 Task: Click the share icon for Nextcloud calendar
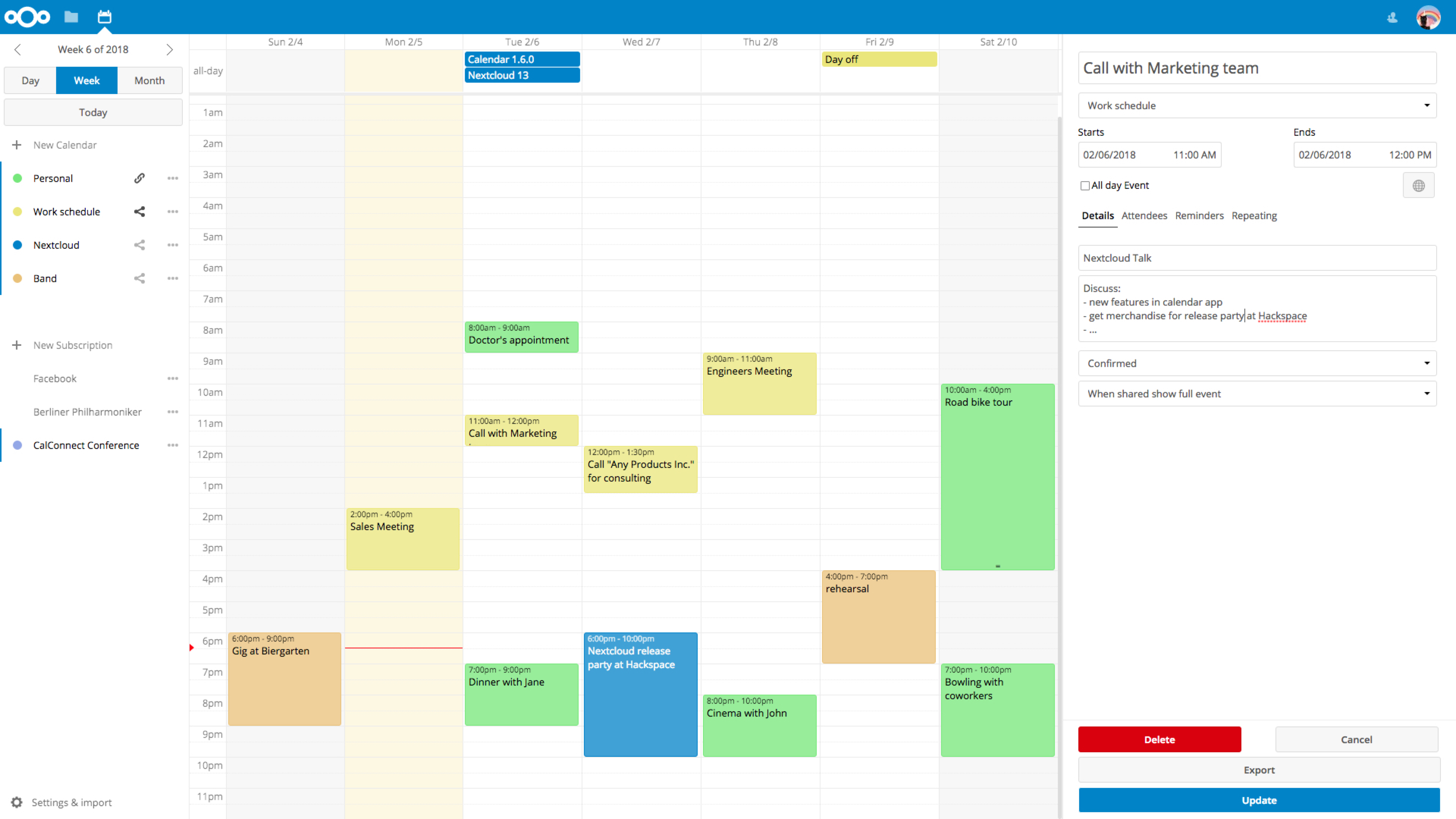click(x=140, y=244)
